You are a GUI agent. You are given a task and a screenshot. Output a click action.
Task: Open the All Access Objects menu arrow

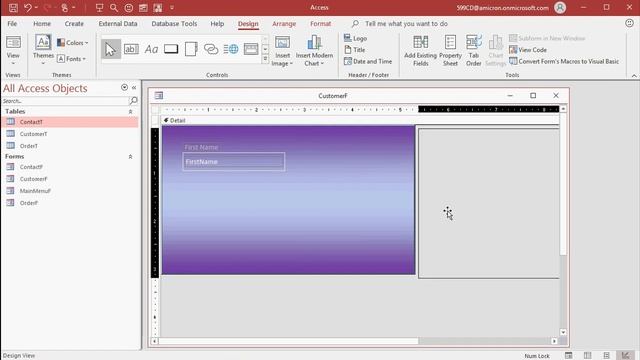(124, 87)
